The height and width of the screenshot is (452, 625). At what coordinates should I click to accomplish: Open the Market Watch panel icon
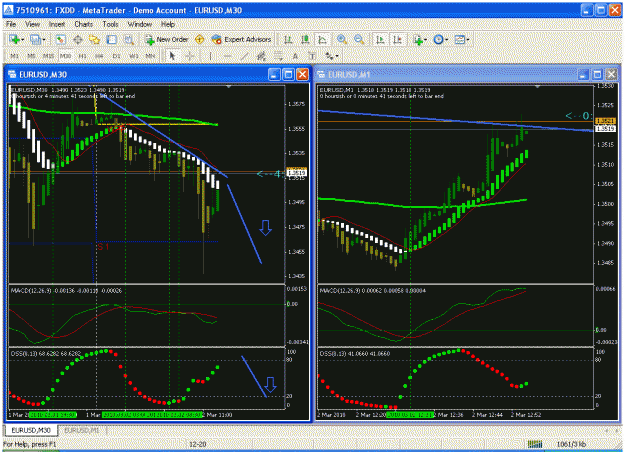pyautogui.click(x=61, y=39)
